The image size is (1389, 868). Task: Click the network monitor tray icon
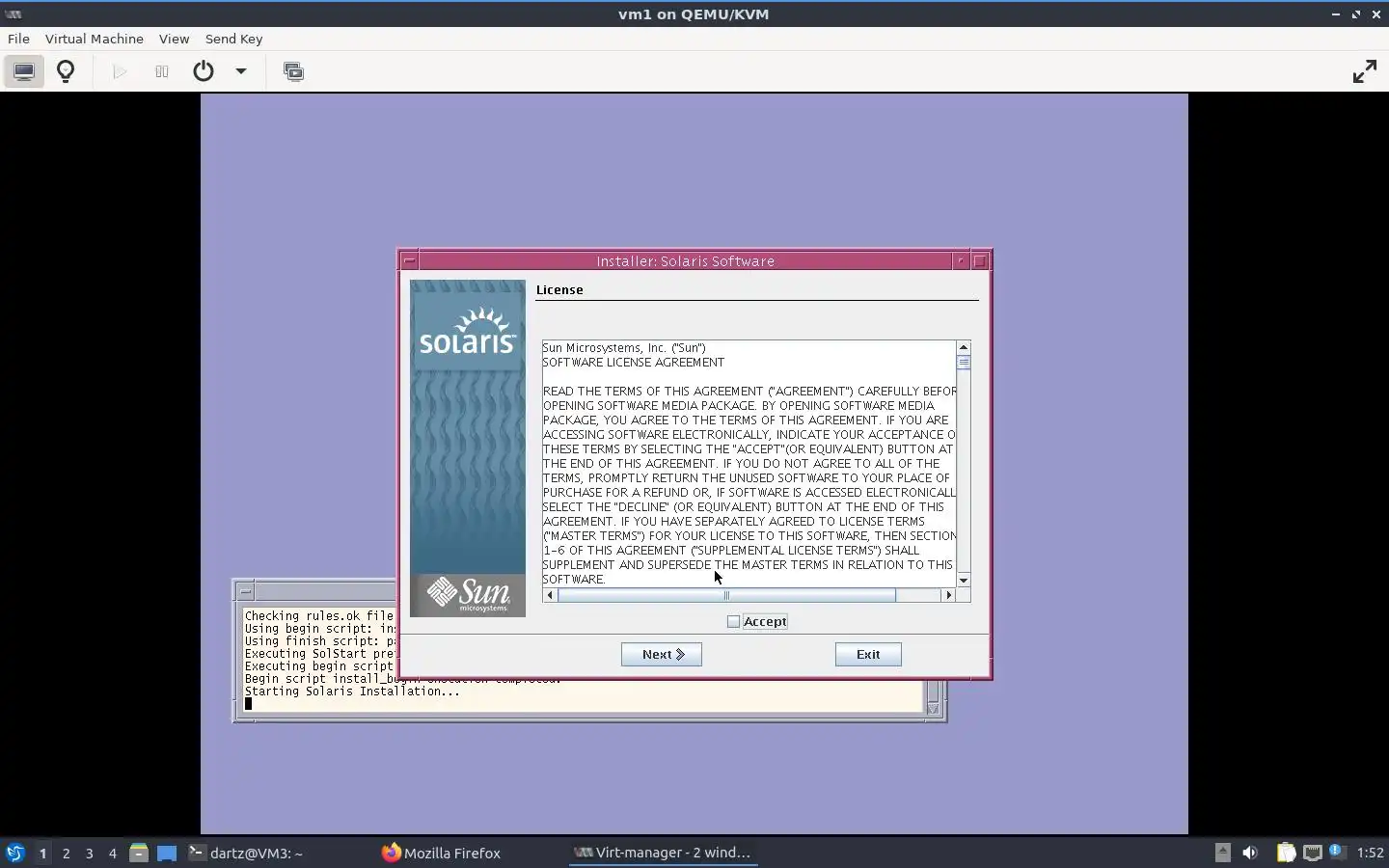coord(1312,853)
